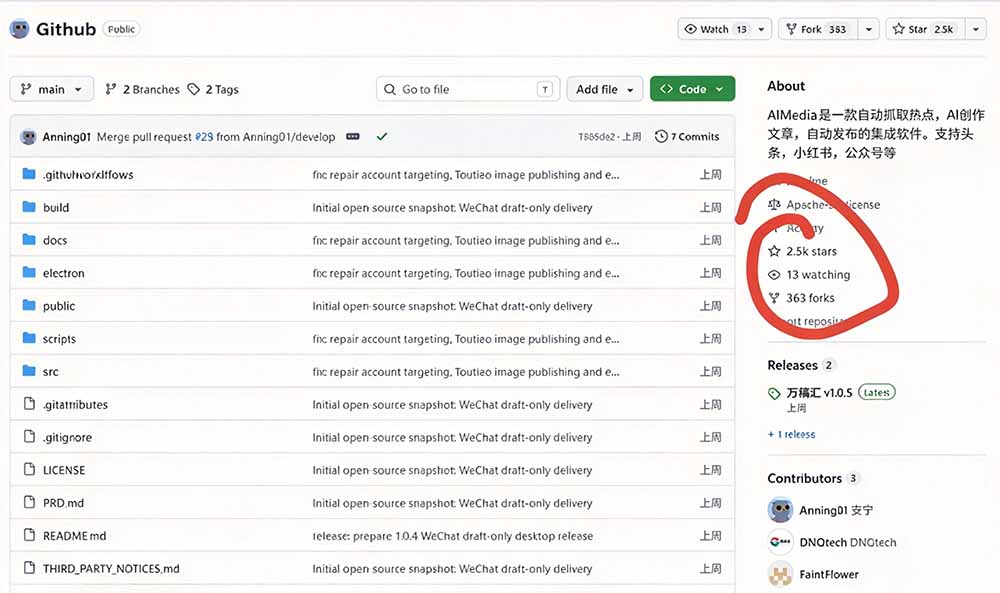Click the Go to file search field
Screen dimensions: 1000x593
point(468,89)
